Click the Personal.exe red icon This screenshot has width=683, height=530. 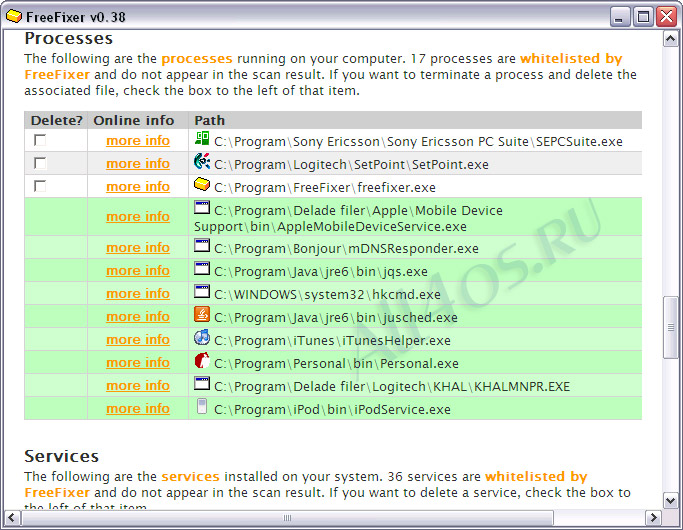point(202,360)
